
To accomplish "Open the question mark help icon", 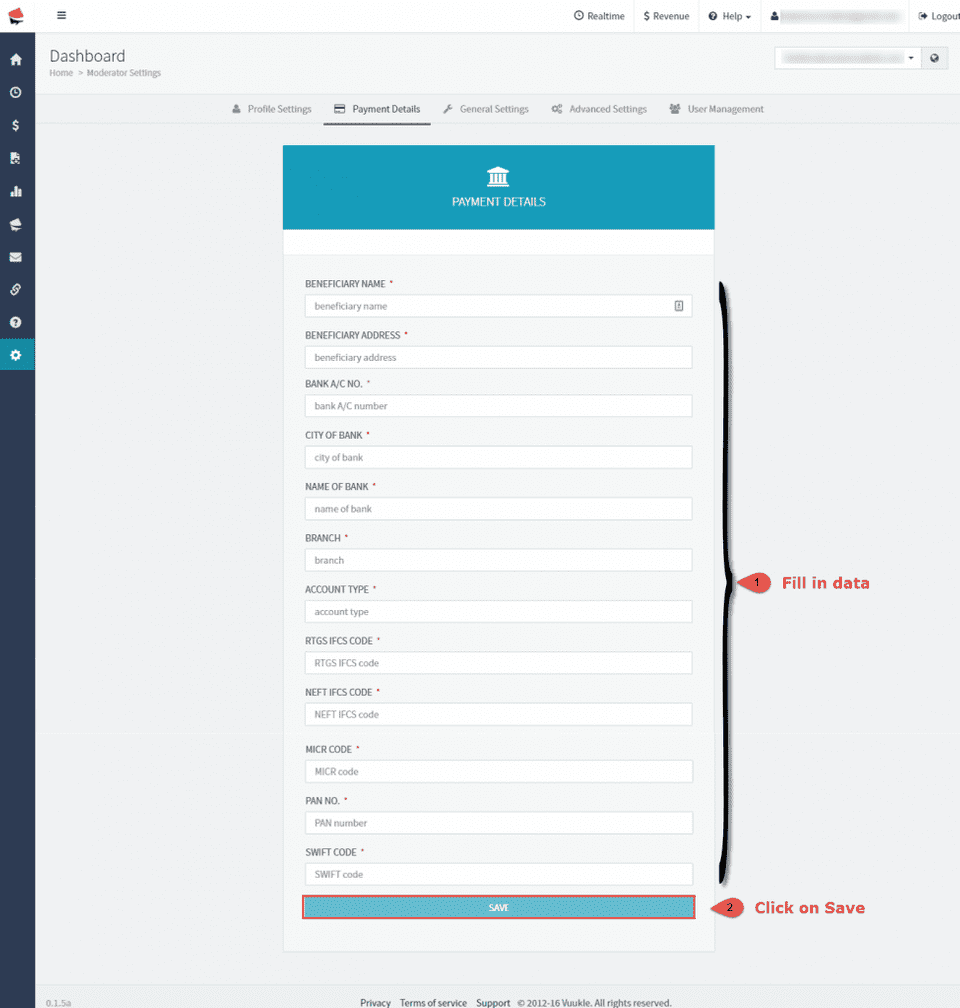I will pyautogui.click(x=17, y=322).
